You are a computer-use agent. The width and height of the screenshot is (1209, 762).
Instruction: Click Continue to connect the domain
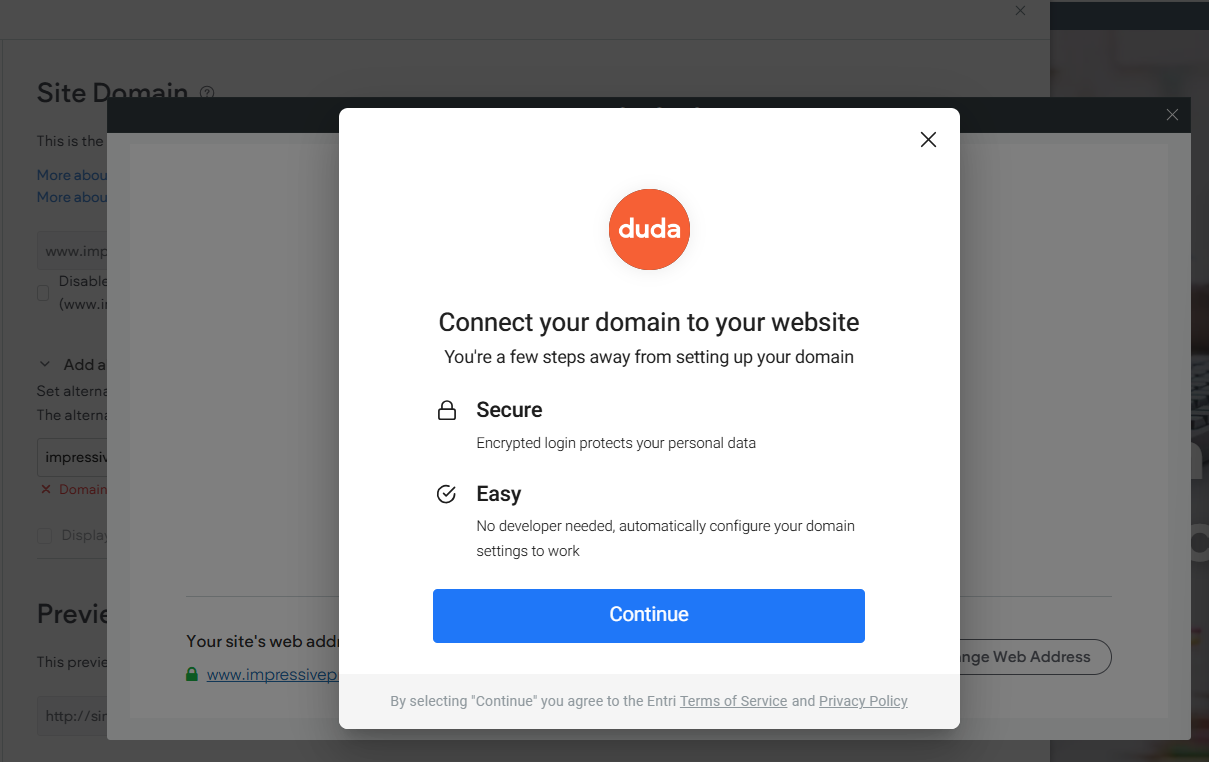point(649,615)
